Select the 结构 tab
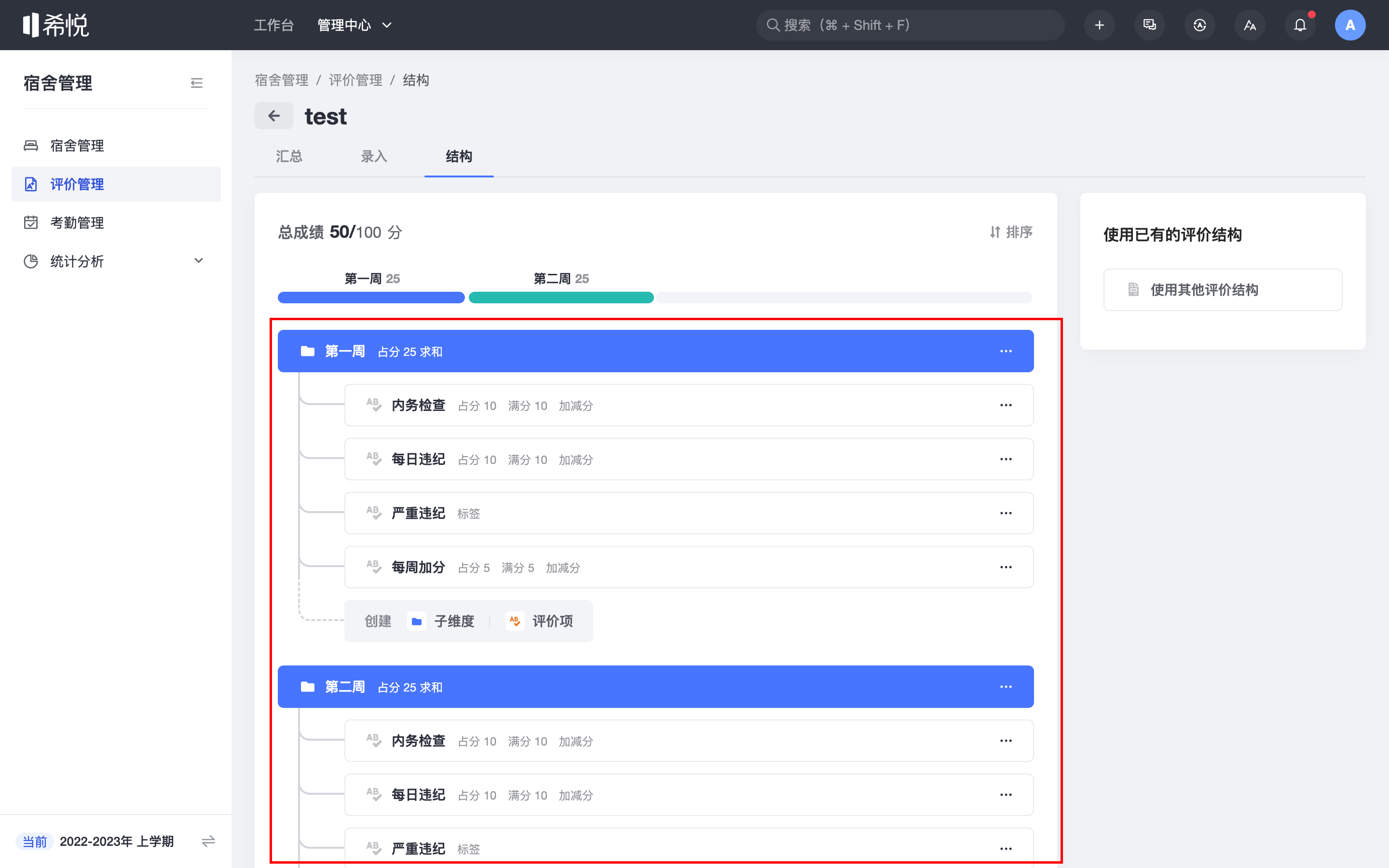The image size is (1389, 868). [459, 157]
